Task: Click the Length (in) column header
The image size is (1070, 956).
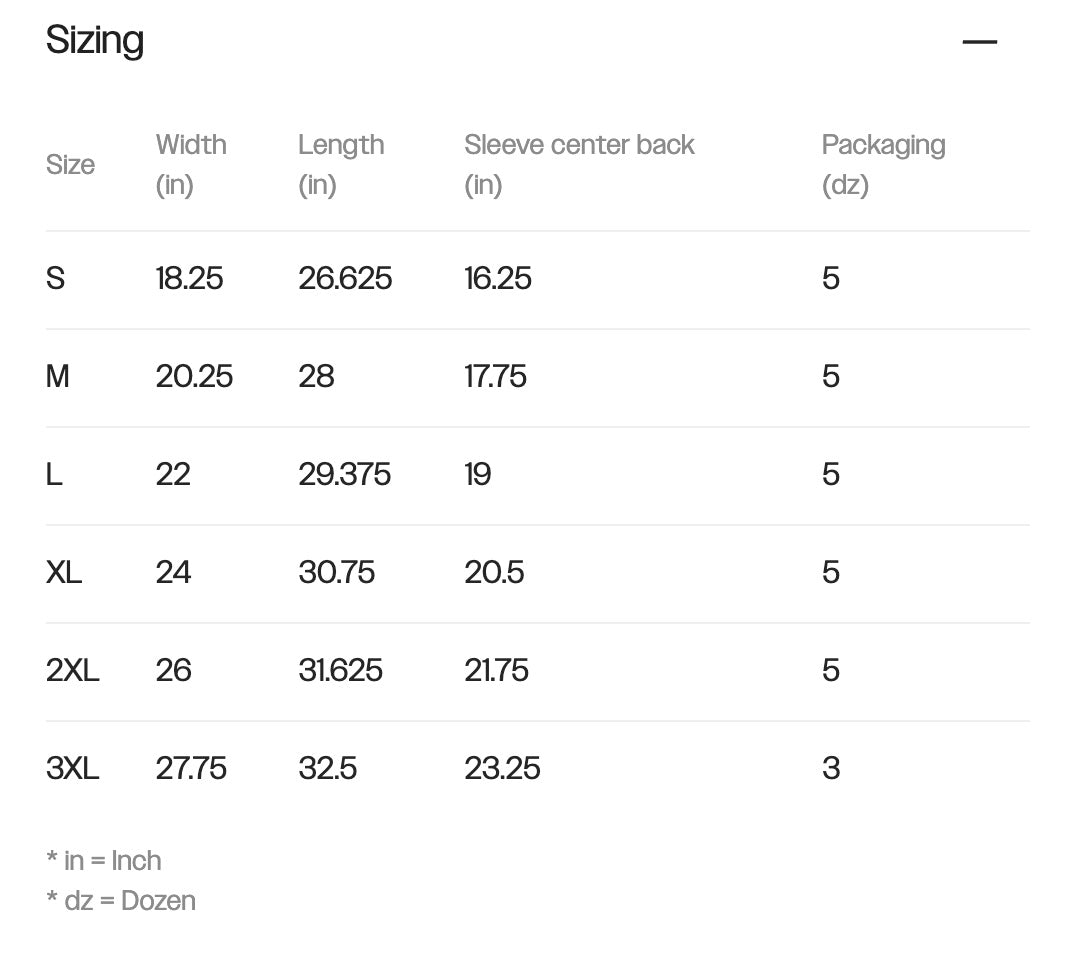Action: [x=340, y=164]
